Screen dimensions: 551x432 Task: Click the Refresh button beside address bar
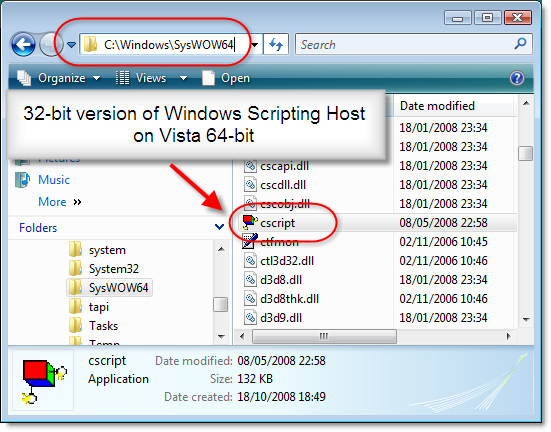click(276, 45)
